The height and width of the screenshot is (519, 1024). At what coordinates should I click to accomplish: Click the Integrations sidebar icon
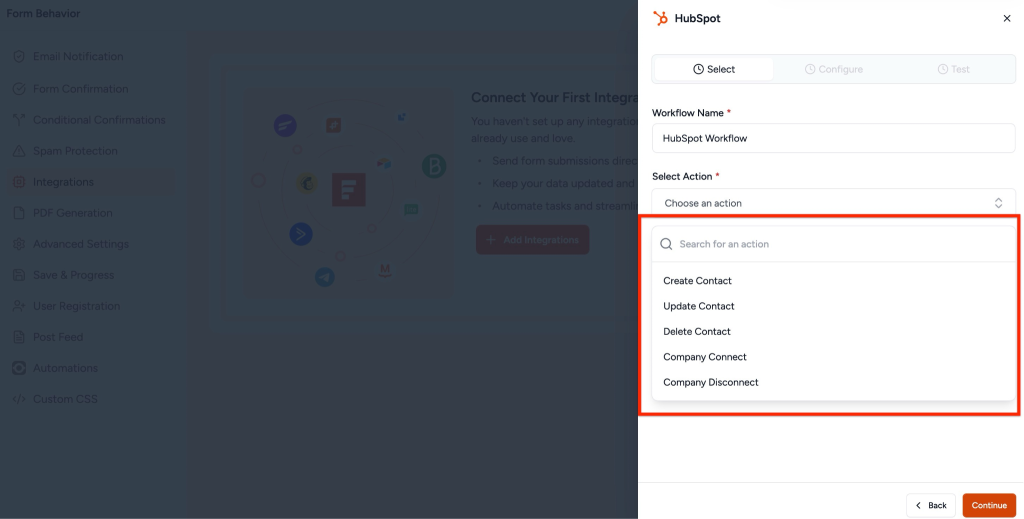[x=19, y=182]
